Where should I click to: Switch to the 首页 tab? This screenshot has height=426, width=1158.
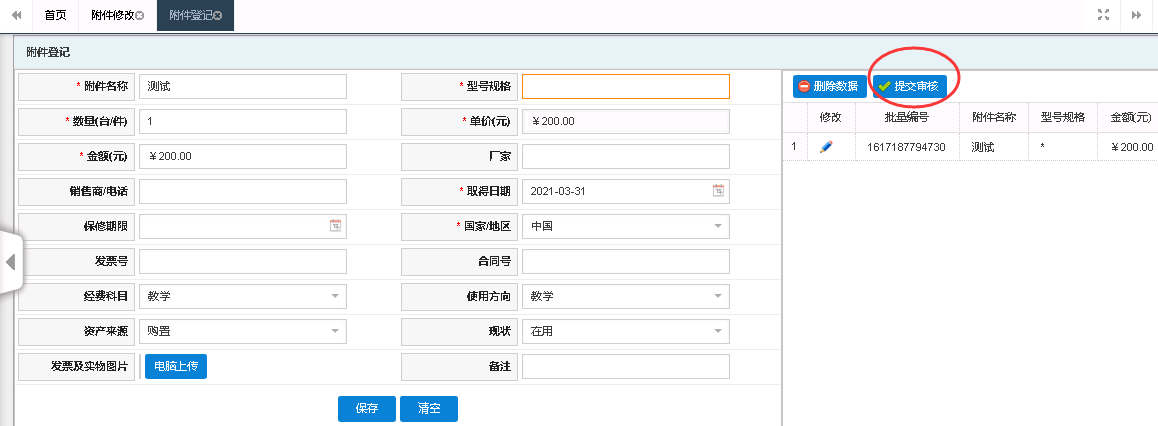click(x=56, y=15)
